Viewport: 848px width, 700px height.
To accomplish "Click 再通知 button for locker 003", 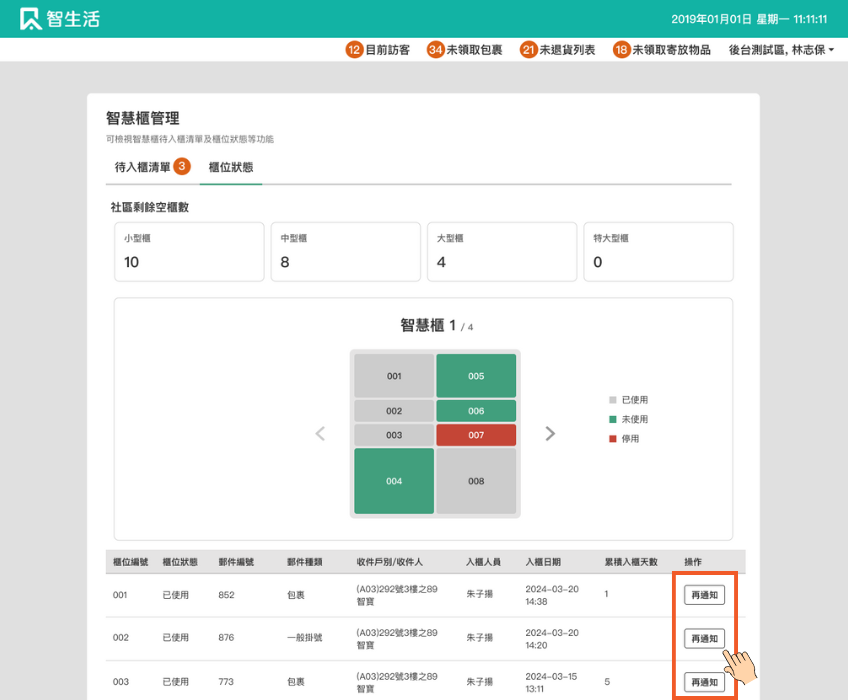I will click(704, 682).
